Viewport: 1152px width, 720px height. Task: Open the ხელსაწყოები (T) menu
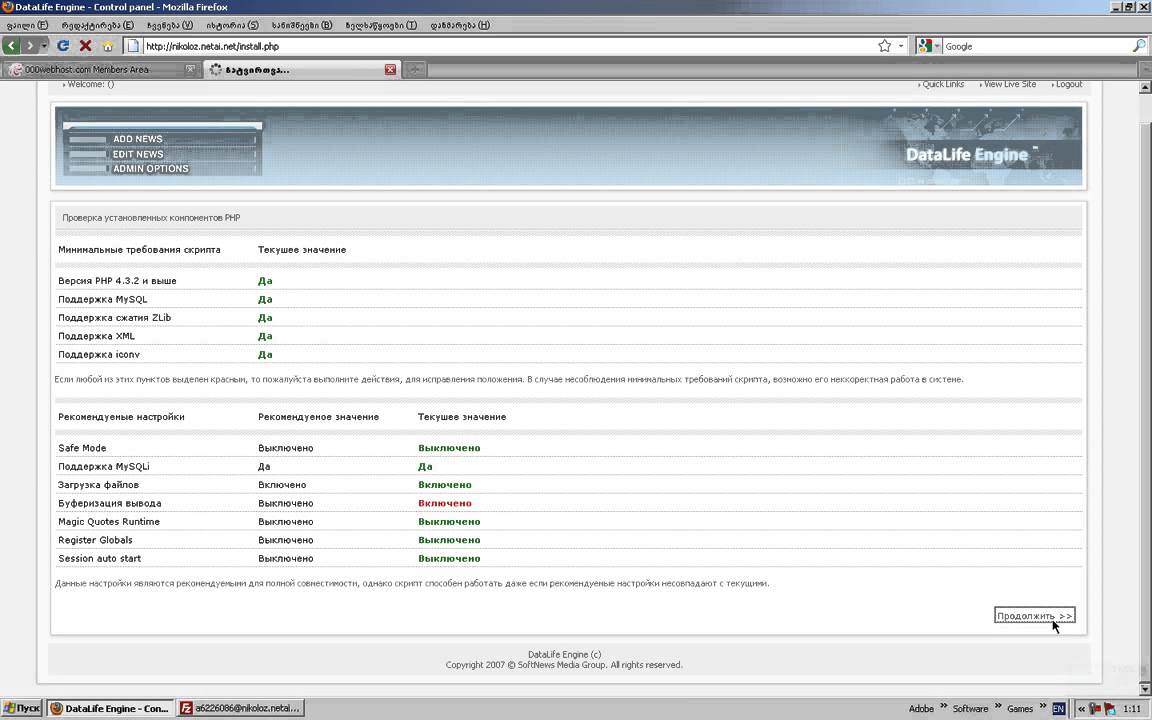(x=381, y=25)
